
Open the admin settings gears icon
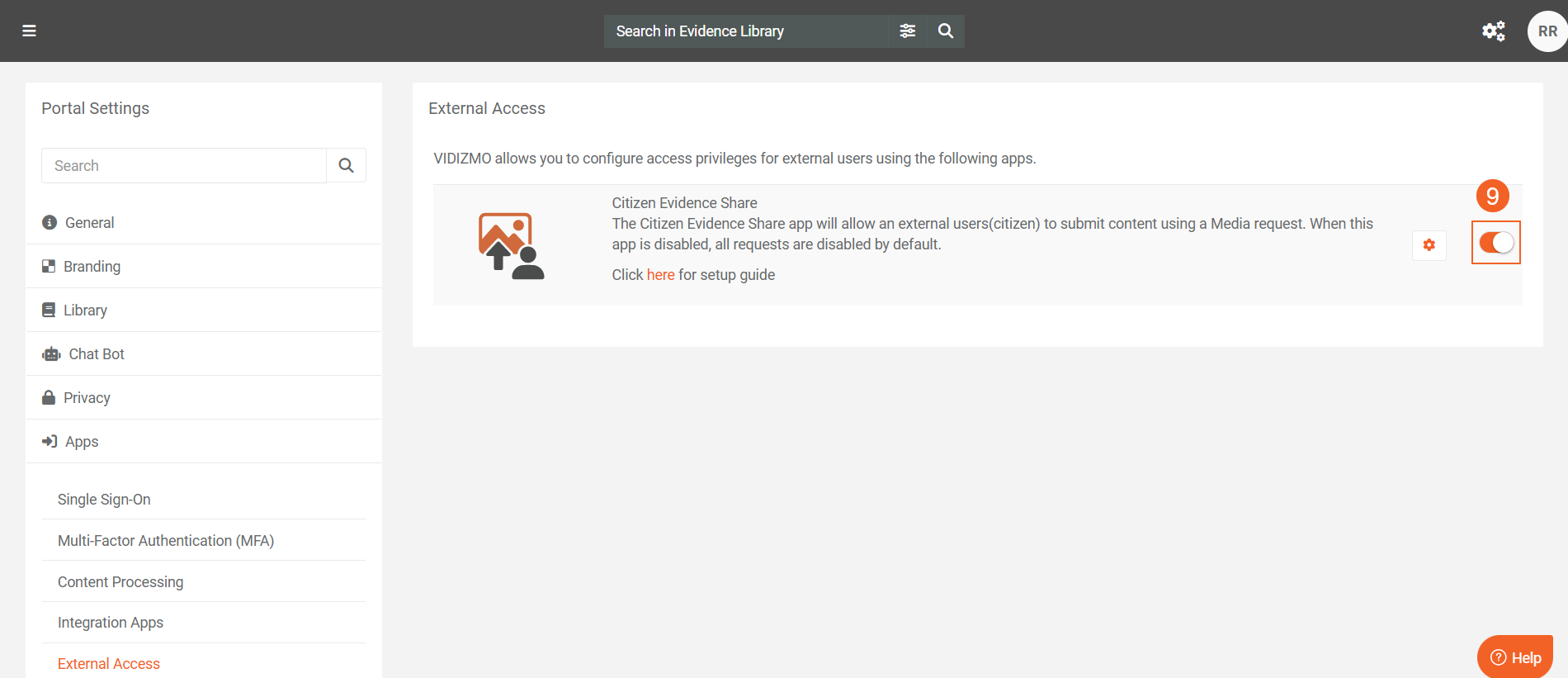click(x=1493, y=31)
